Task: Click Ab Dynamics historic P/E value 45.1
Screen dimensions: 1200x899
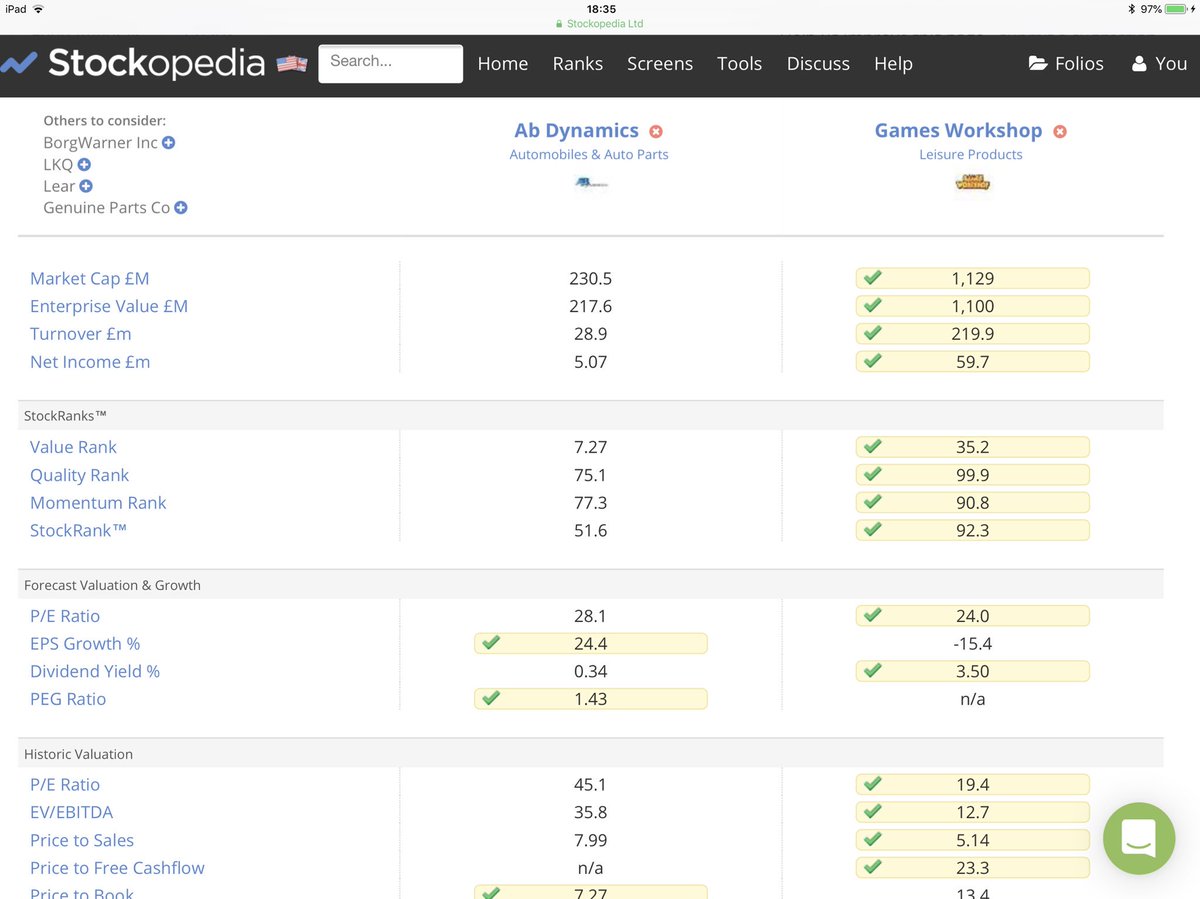Action: pos(590,784)
